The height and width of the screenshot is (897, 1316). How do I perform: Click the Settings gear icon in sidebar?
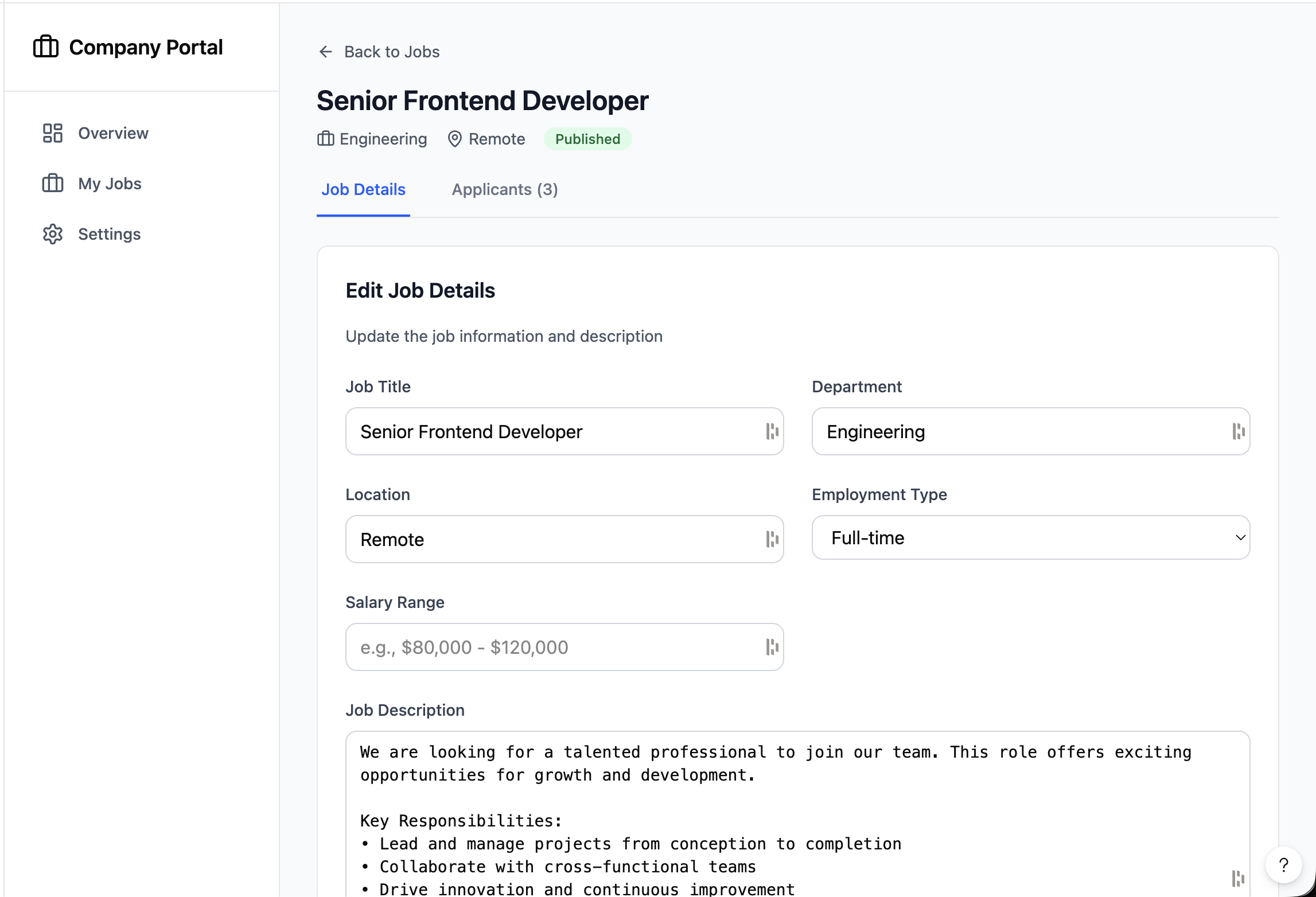(x=53, y=234)
